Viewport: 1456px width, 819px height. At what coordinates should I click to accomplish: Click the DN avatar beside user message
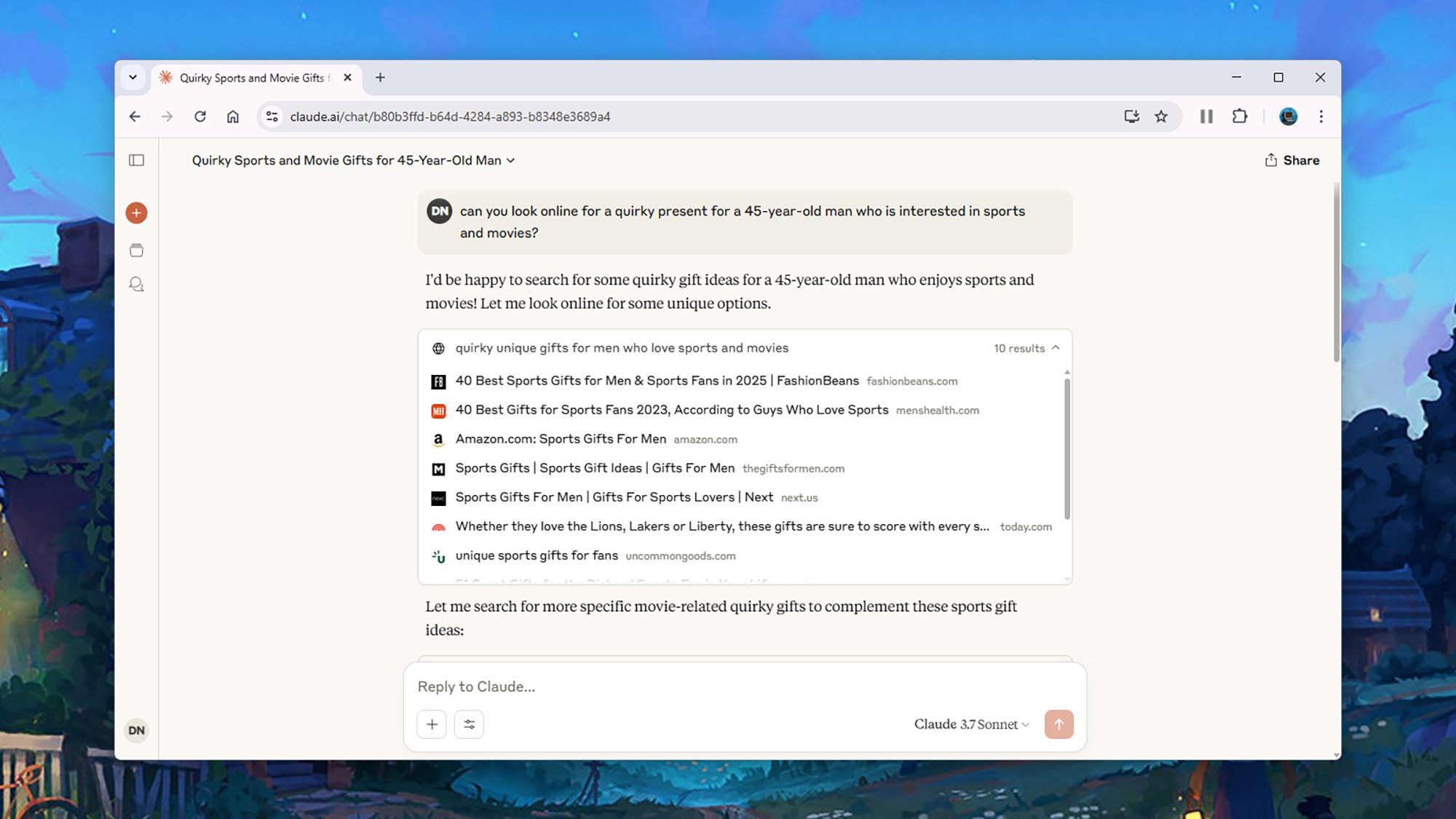[x=440, y=211]
